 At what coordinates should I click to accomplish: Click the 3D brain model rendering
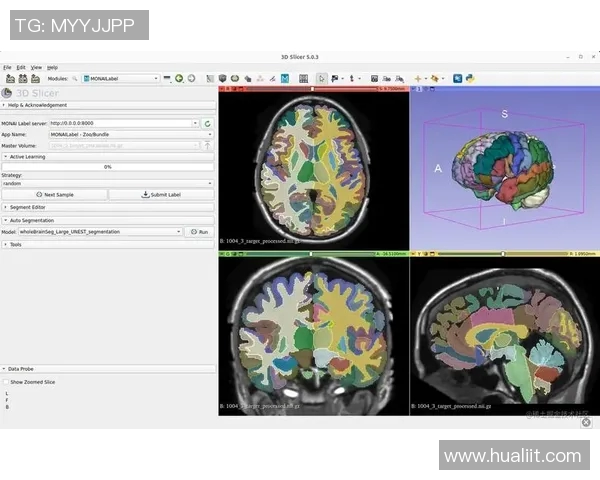tap(503, 170)
